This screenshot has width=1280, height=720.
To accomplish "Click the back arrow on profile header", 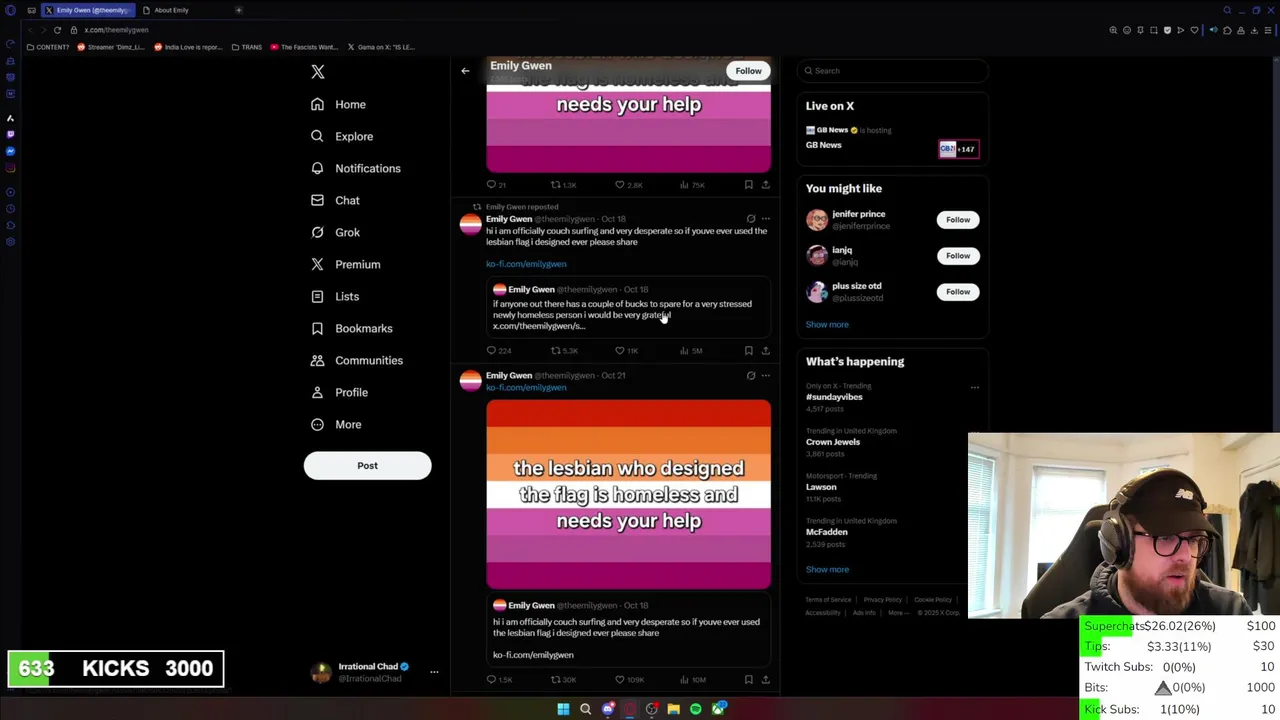I will pos(465,71).
